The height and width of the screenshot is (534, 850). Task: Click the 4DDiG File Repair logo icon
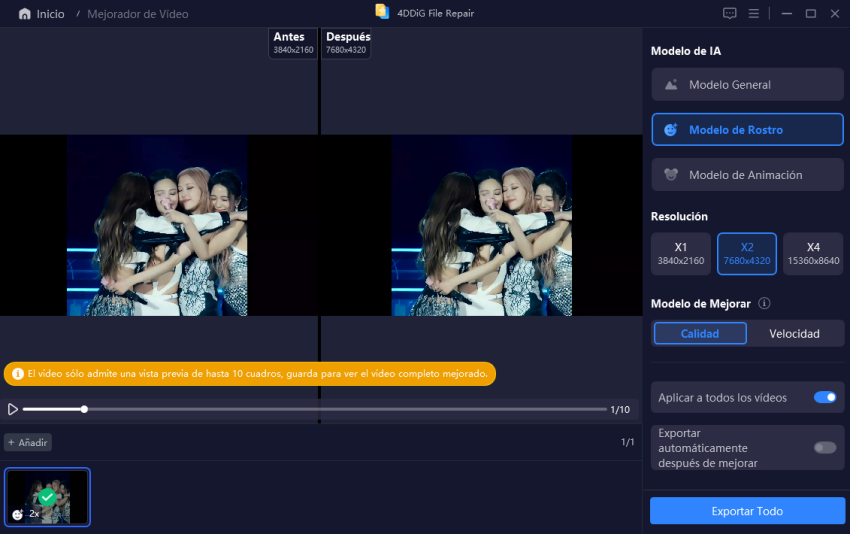382,13
